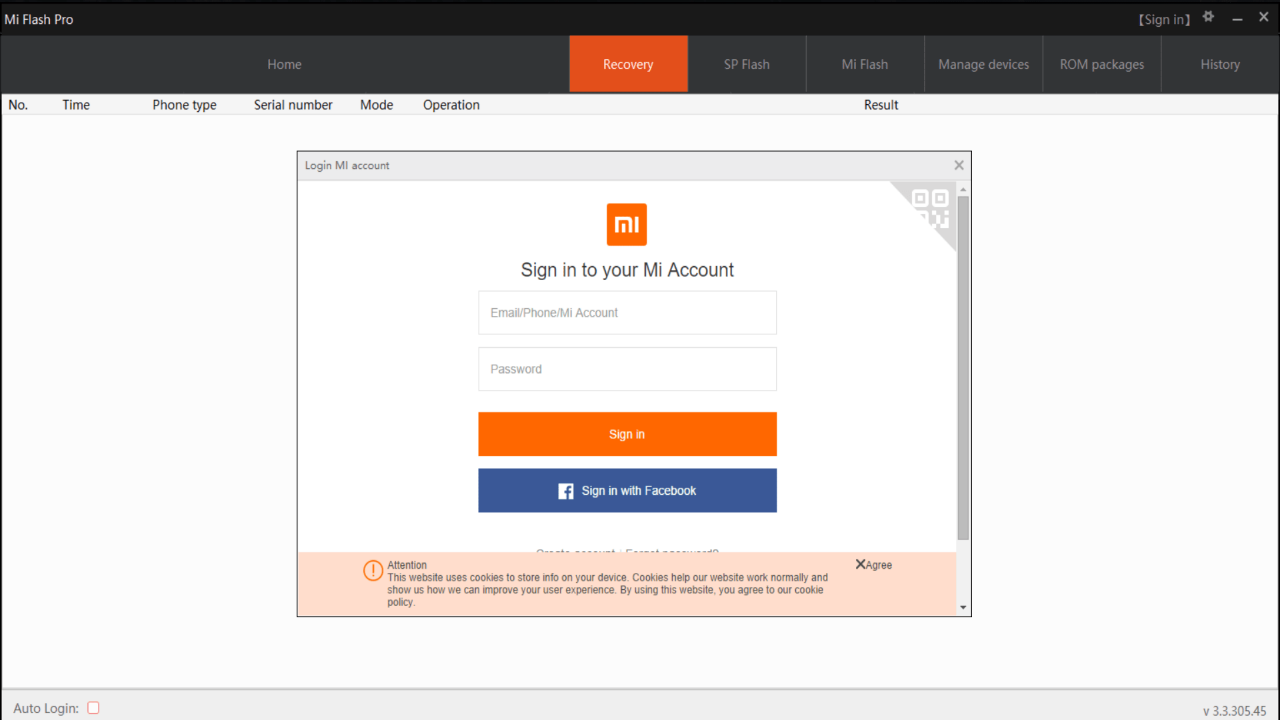The width and height of the screenshot is (1280, 720).
Task: Go to Manage devices tab
Action: (x=984, y=64)
